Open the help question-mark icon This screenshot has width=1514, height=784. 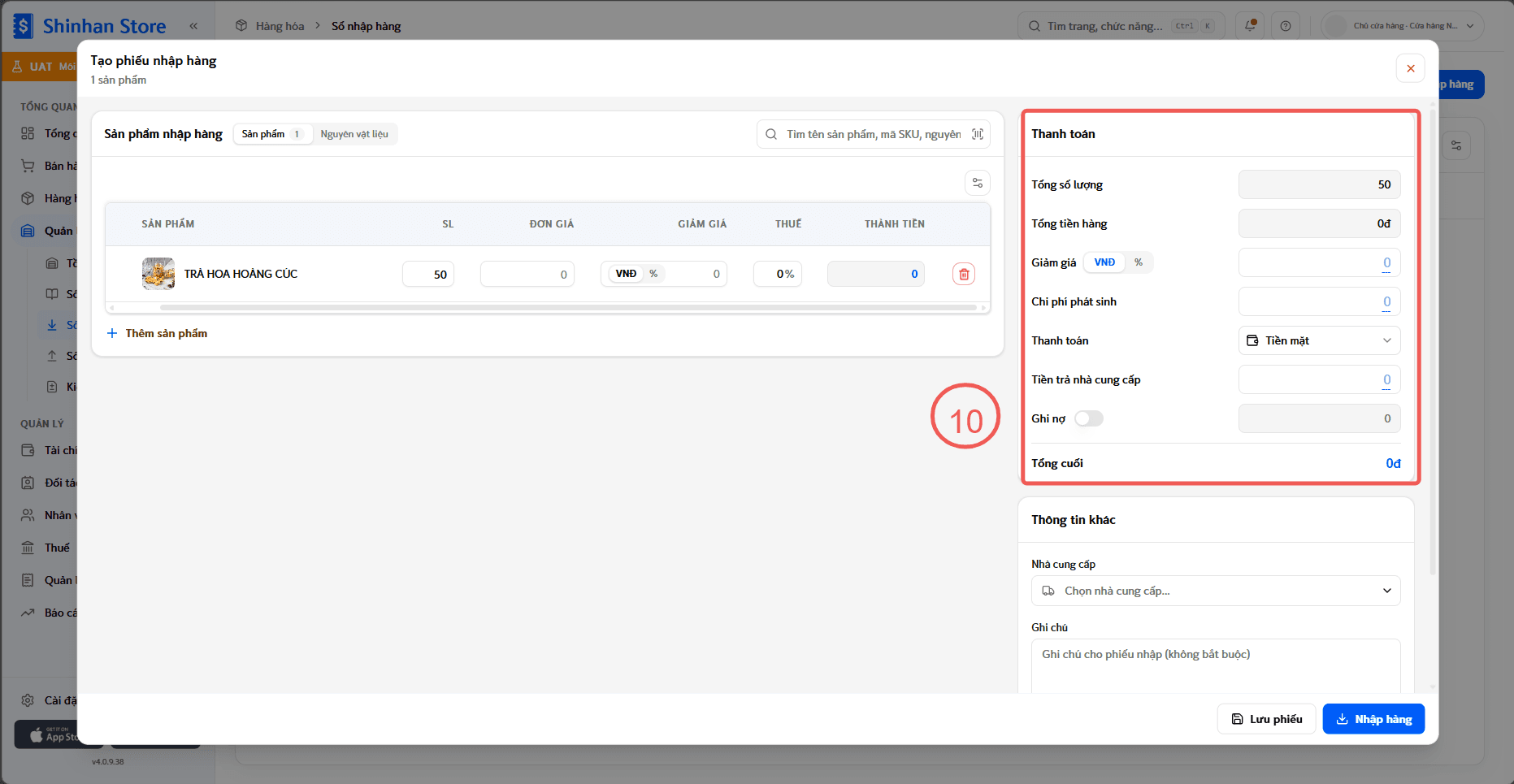tap(1286, 26)
